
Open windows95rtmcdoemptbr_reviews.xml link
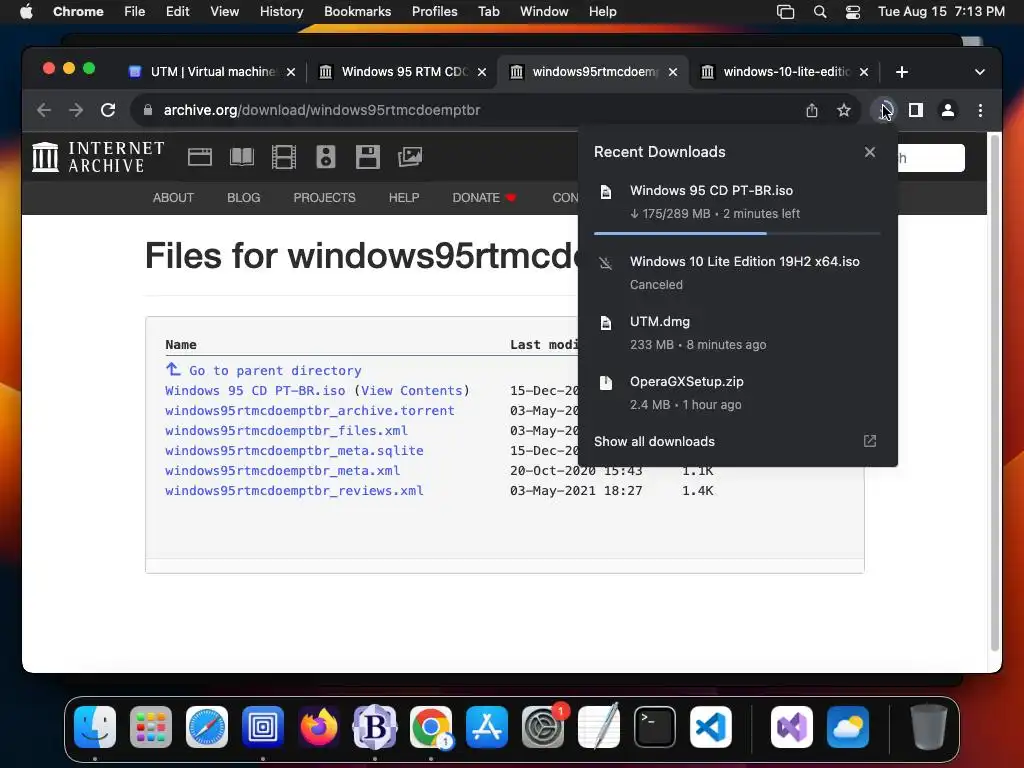click(x=294, y=491)
